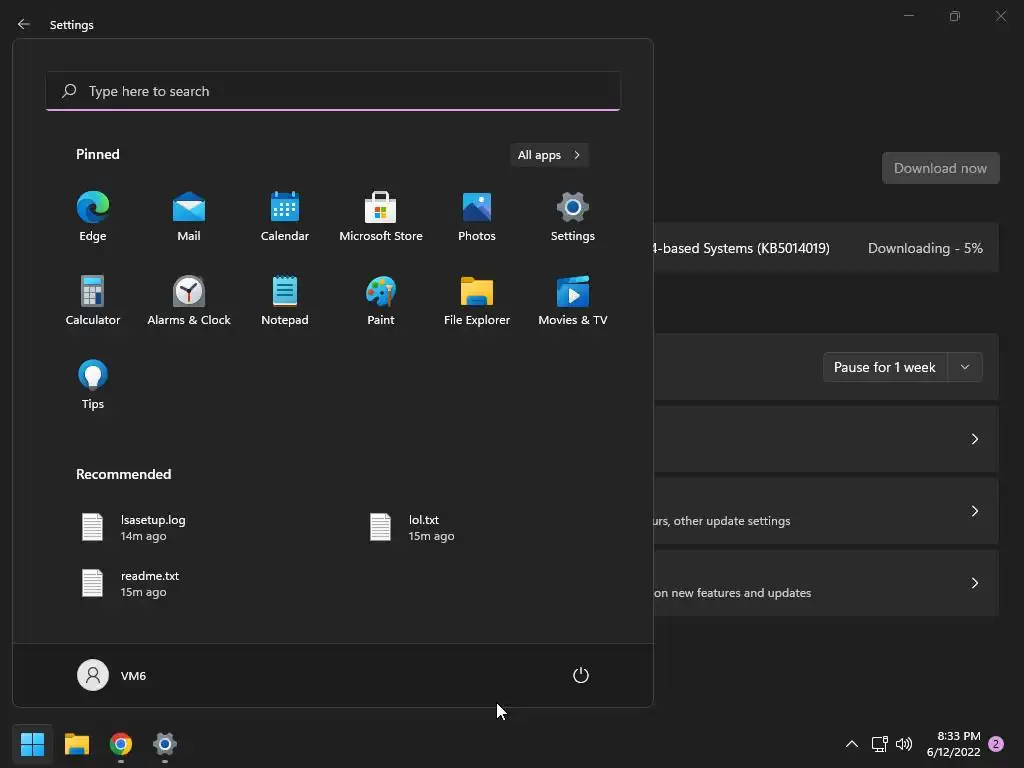The image size is (1024, 768).
Task: Launch the Mail pinned app
Action: click(189, 217)
